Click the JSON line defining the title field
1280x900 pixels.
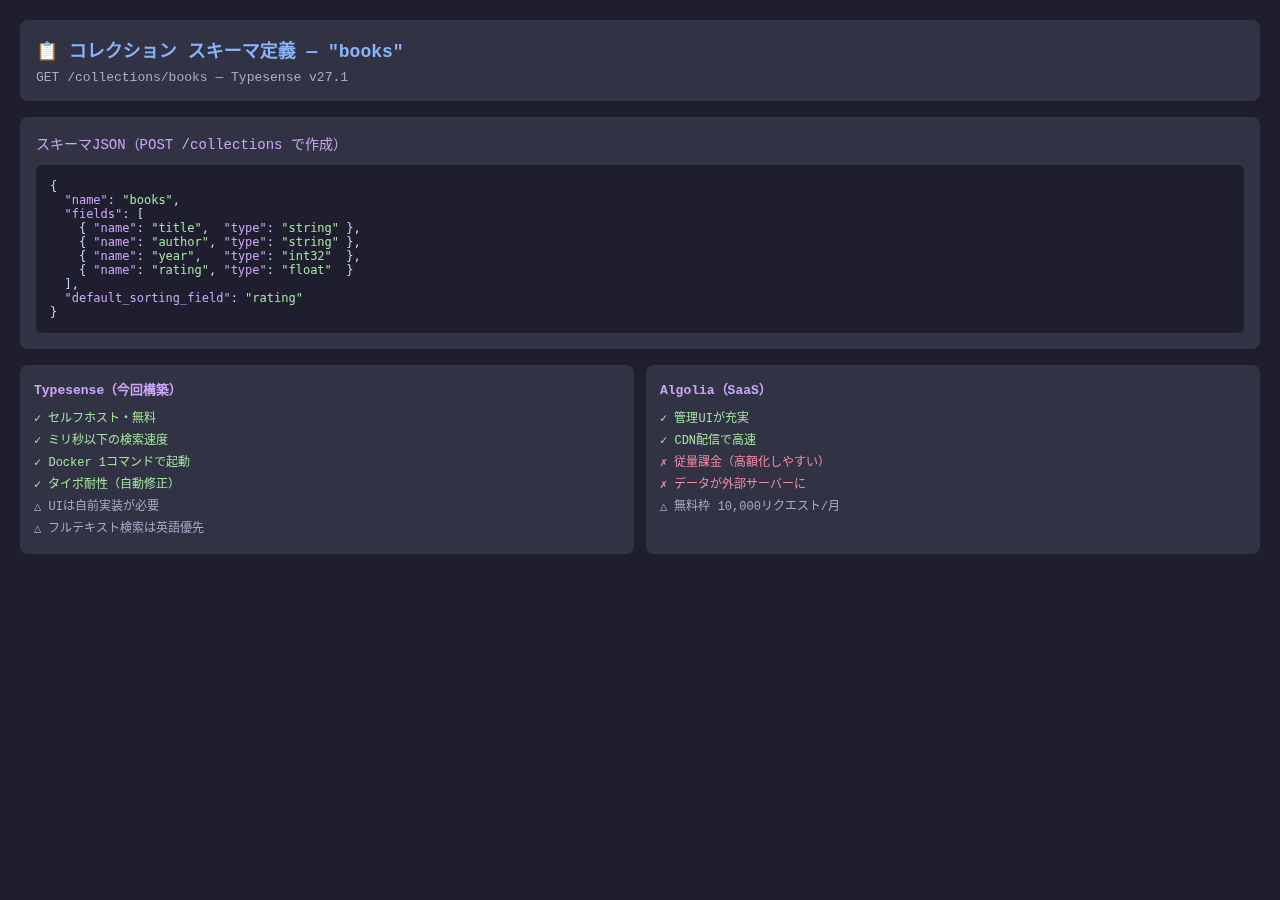click(220, 228)
